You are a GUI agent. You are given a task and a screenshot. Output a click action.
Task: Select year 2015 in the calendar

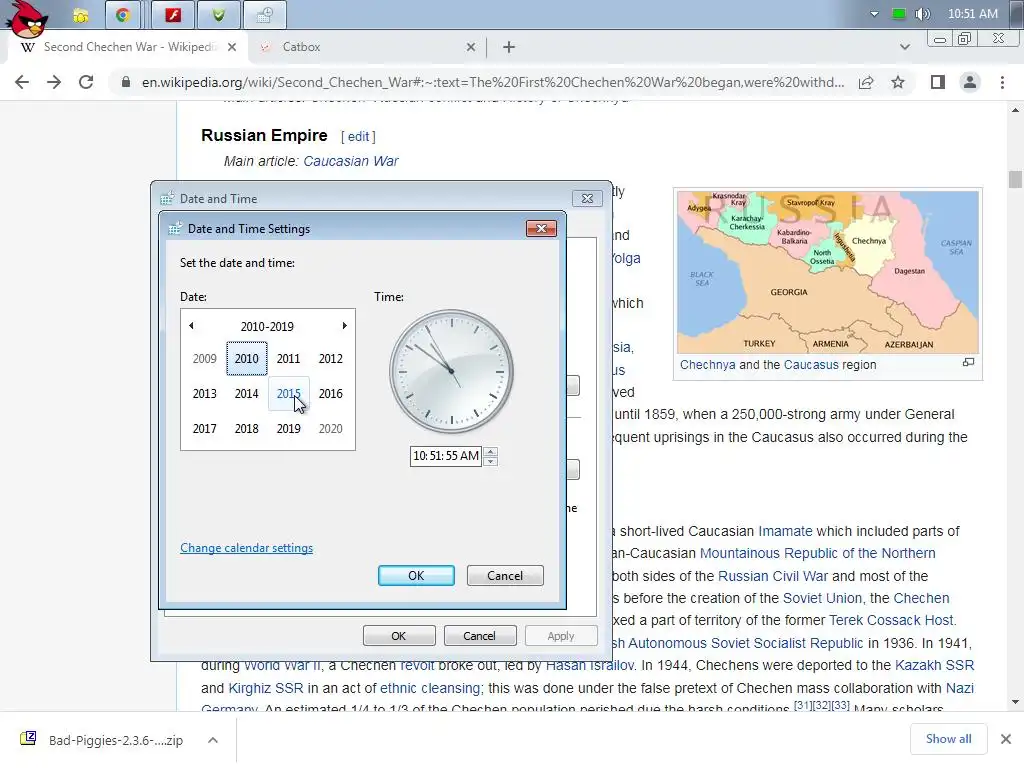point(289,394)
